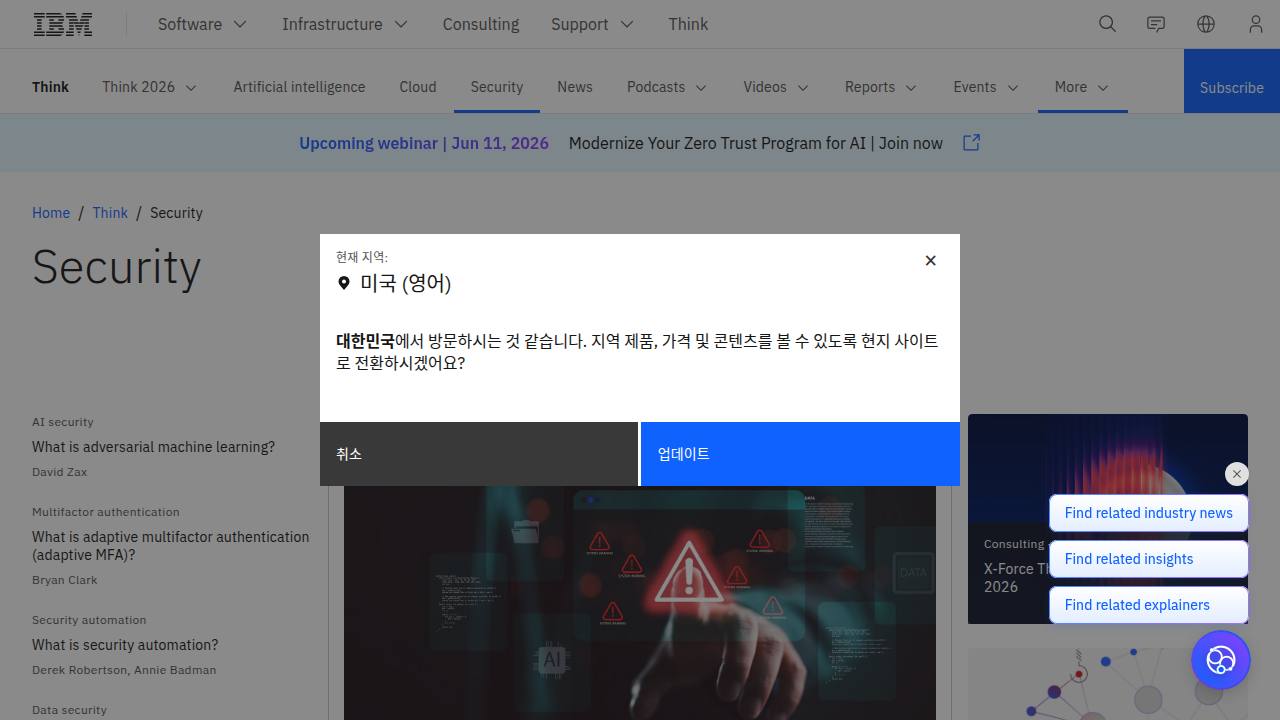The width and height of the screenshot is (1280, 720).
Task: Open the Think breadcrumb link
Action: click(x=110, y=213)
